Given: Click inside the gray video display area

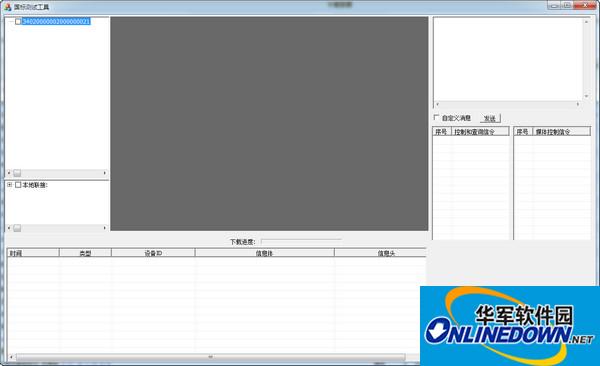Looking at the screenshot, I should point(269,123).
